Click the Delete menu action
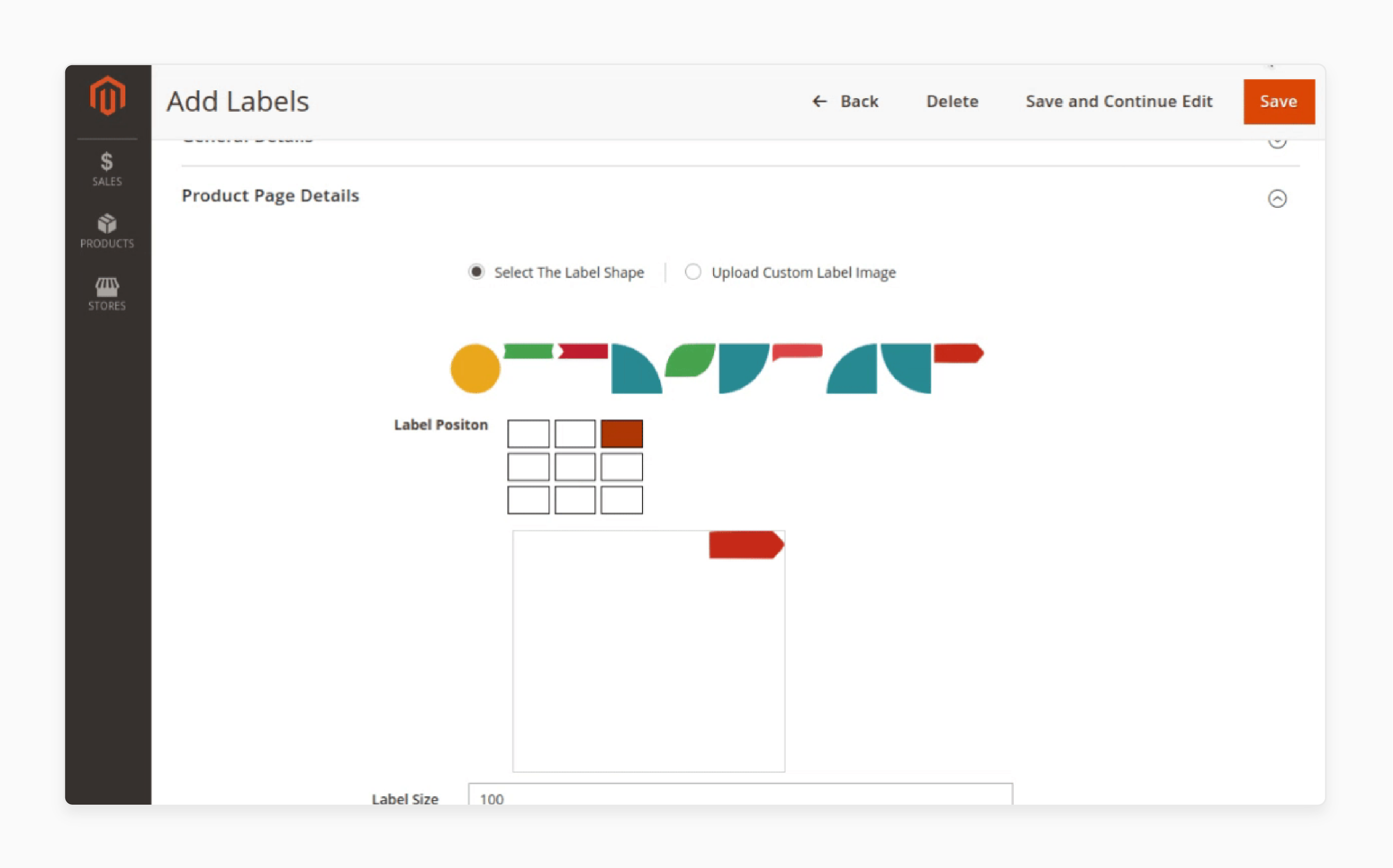 click(952, 100)
